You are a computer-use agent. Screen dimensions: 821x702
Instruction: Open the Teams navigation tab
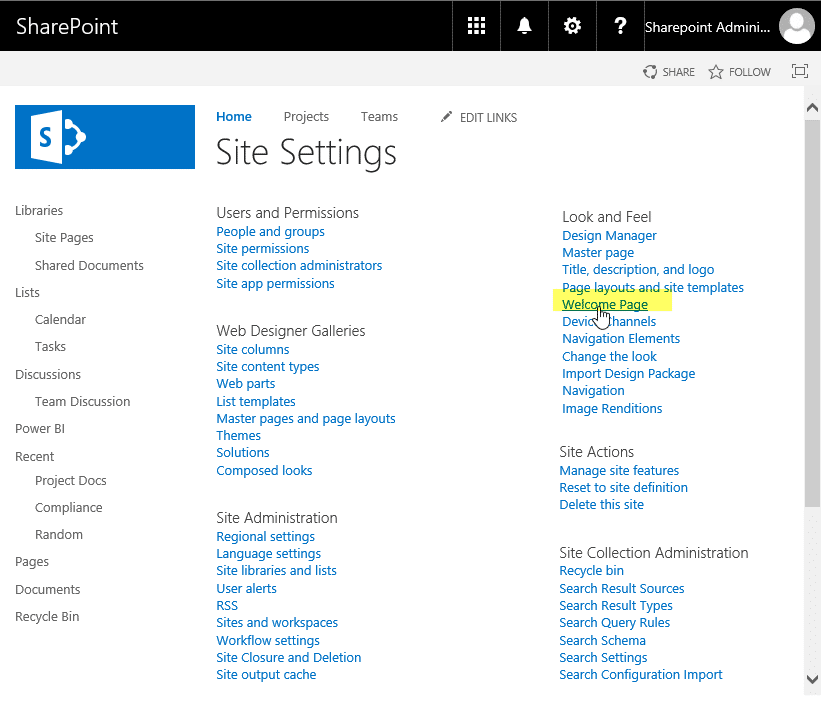pos(379,117)
